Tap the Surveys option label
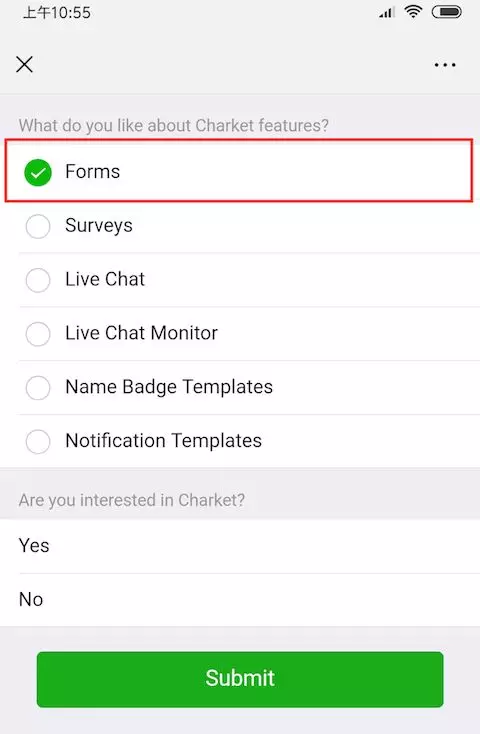The width and height of the screenshot is (480, 734). (99, 226)
